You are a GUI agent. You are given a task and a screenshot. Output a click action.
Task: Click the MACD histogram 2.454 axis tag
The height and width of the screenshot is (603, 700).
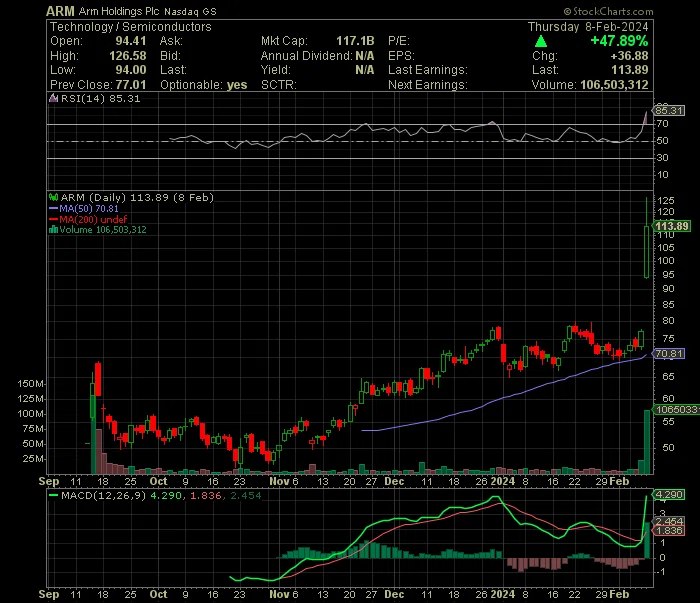point(669,521)
